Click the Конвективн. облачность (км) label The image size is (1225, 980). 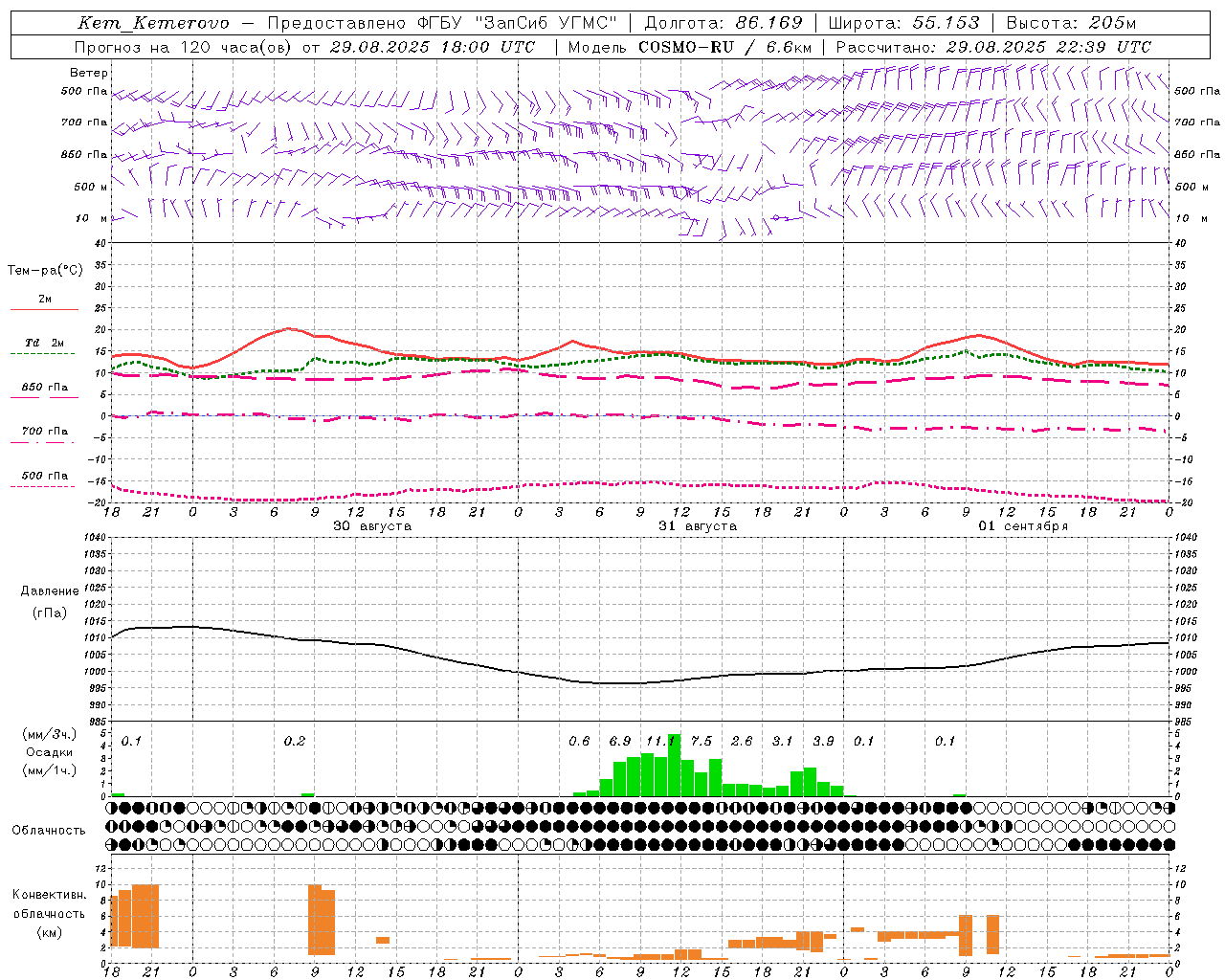pyautogui.click(x=49, y=913)
